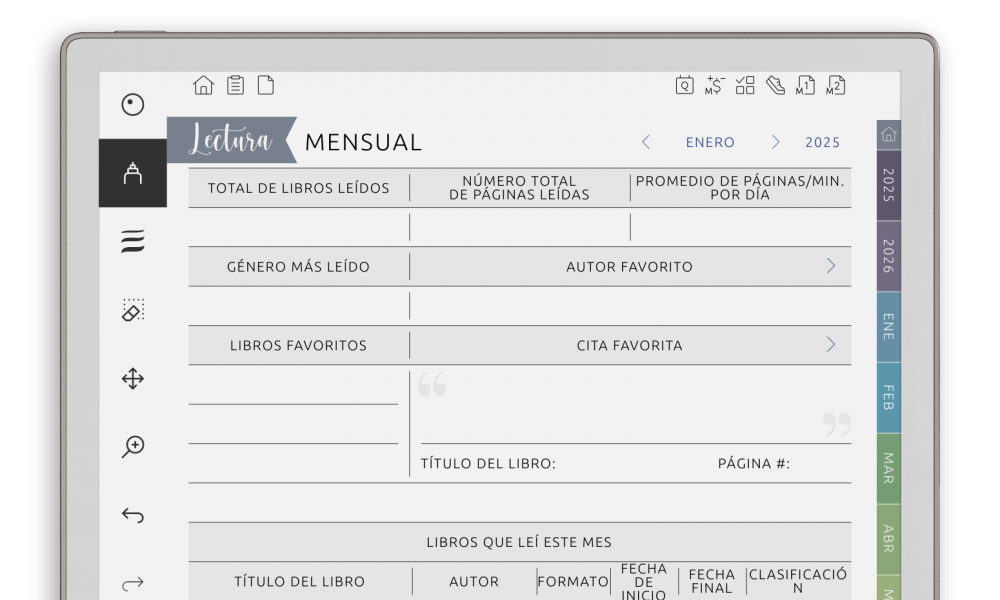Click the 'FECHA FINAL' column header
The width and height of the screenshot is (1000, 600).
pyautogui.click(x=712, y=582)
